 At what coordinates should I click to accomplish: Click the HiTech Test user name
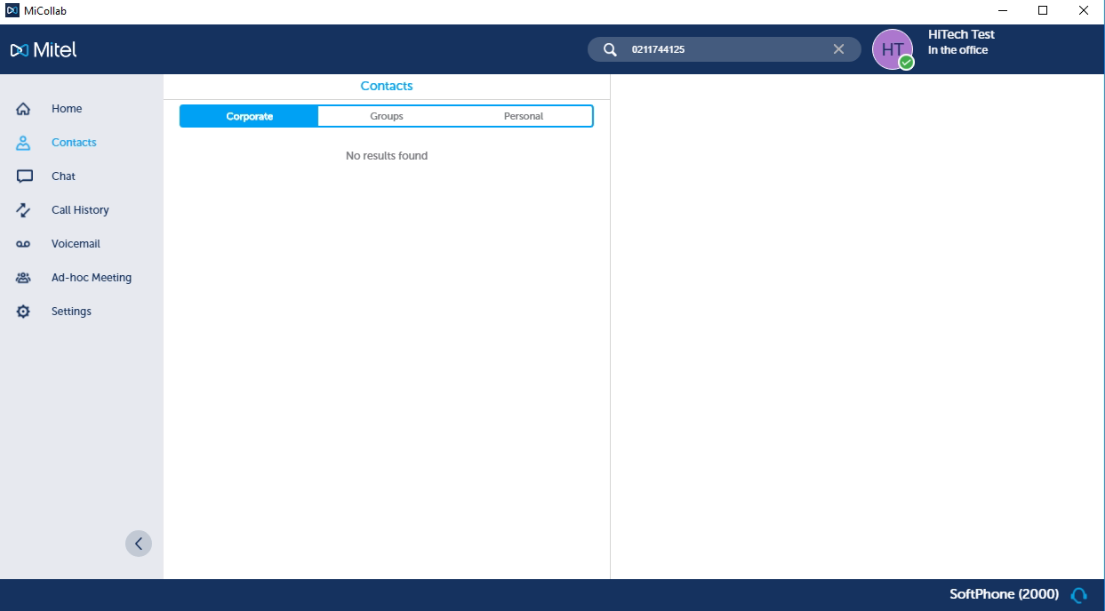coord(960,35)
